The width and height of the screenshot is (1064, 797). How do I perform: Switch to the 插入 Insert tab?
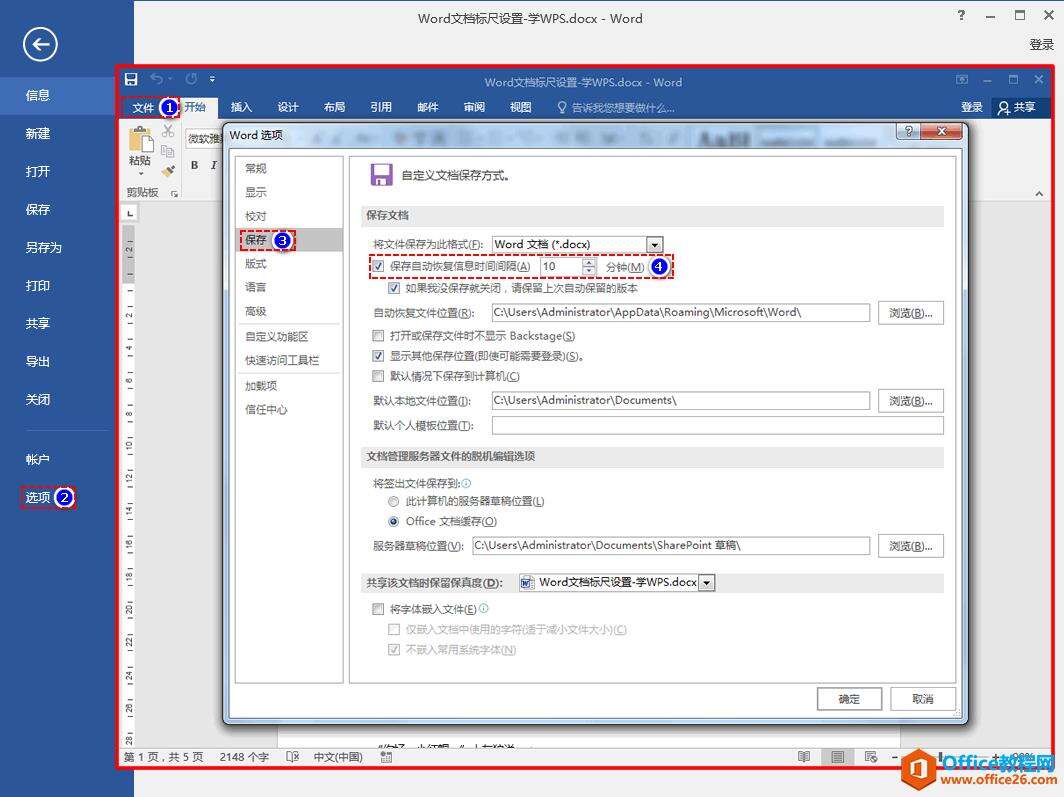point(242,107)
